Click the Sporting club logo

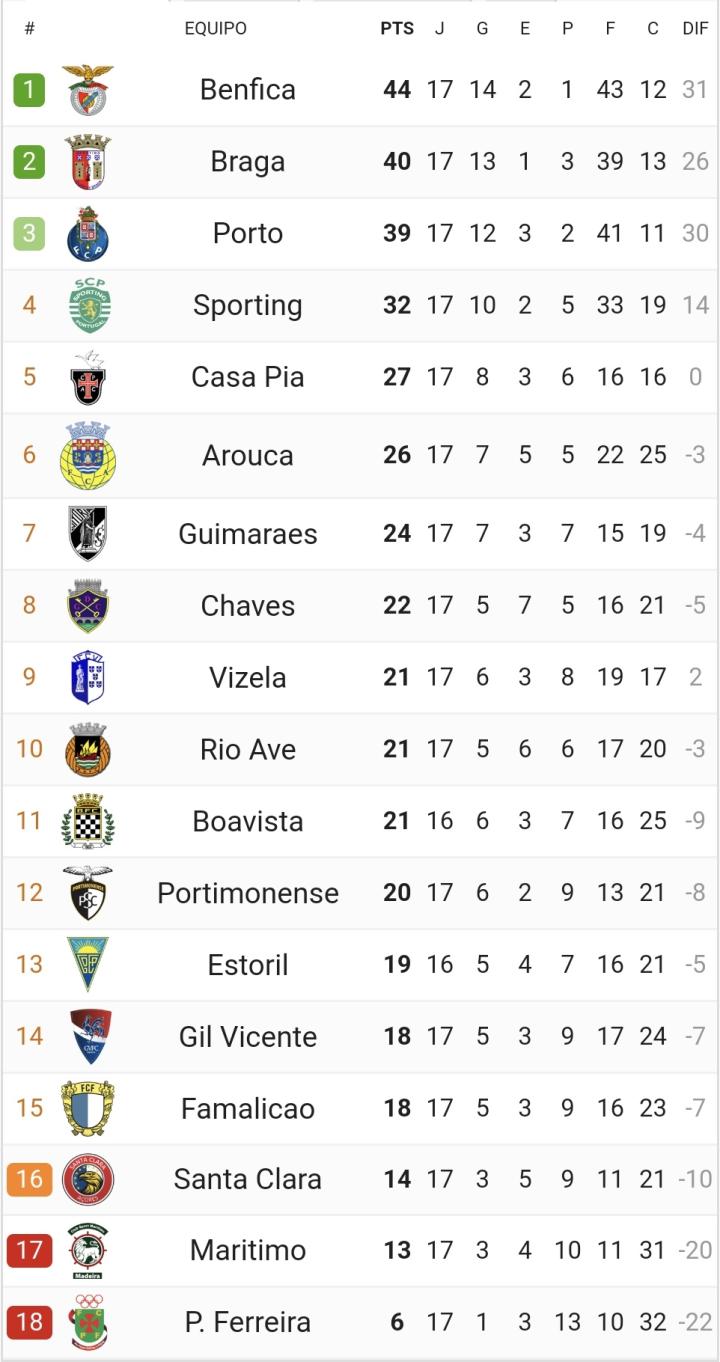(x=88, y=305)
